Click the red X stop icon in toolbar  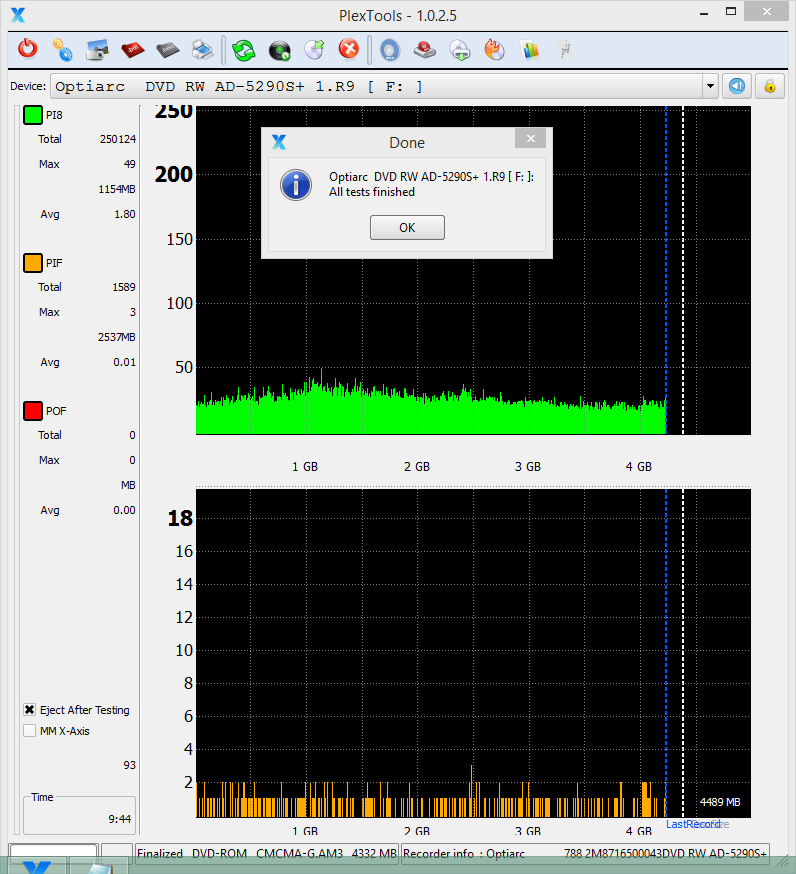(349, 49)
